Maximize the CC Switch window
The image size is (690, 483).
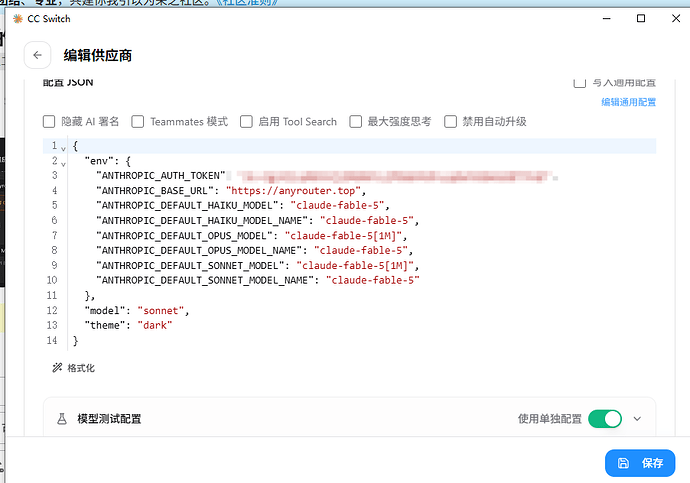click(x=641, y=18)
